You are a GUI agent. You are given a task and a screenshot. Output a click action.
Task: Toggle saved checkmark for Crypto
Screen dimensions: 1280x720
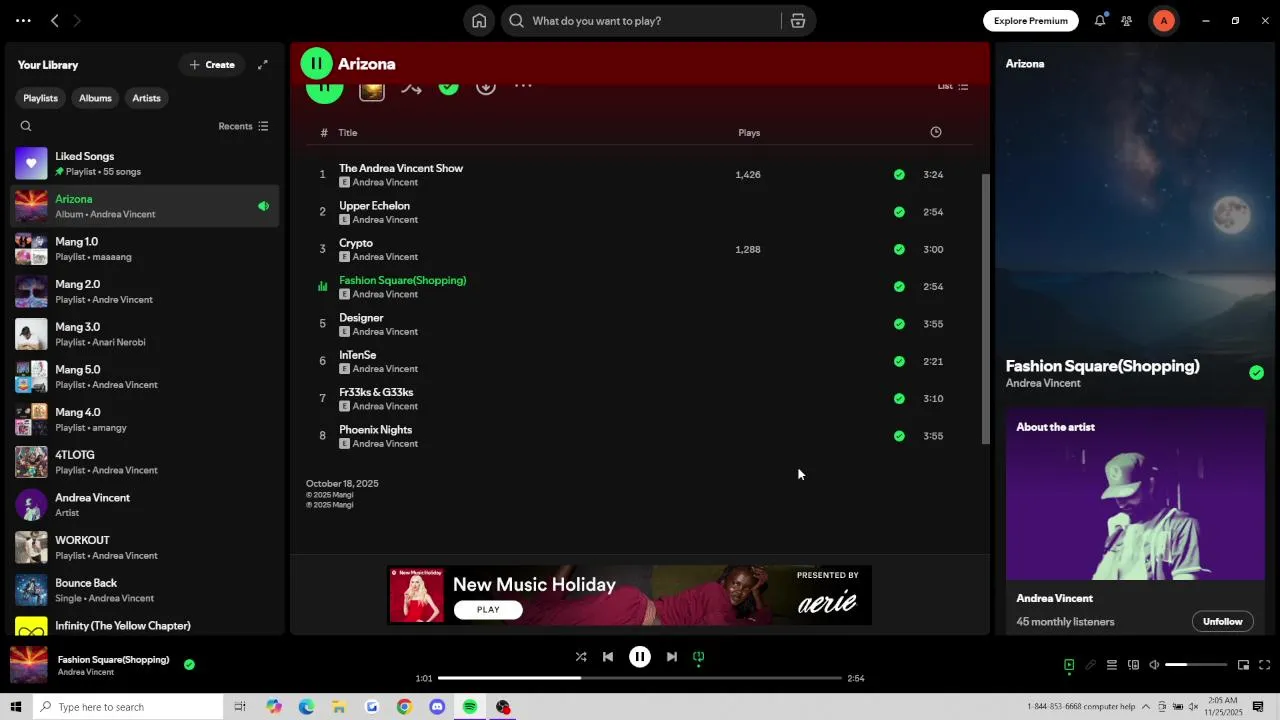coord(899,249)
